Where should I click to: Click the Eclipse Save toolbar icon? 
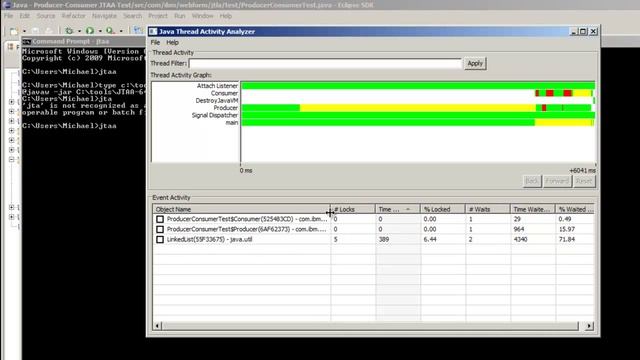coord(36,31)
